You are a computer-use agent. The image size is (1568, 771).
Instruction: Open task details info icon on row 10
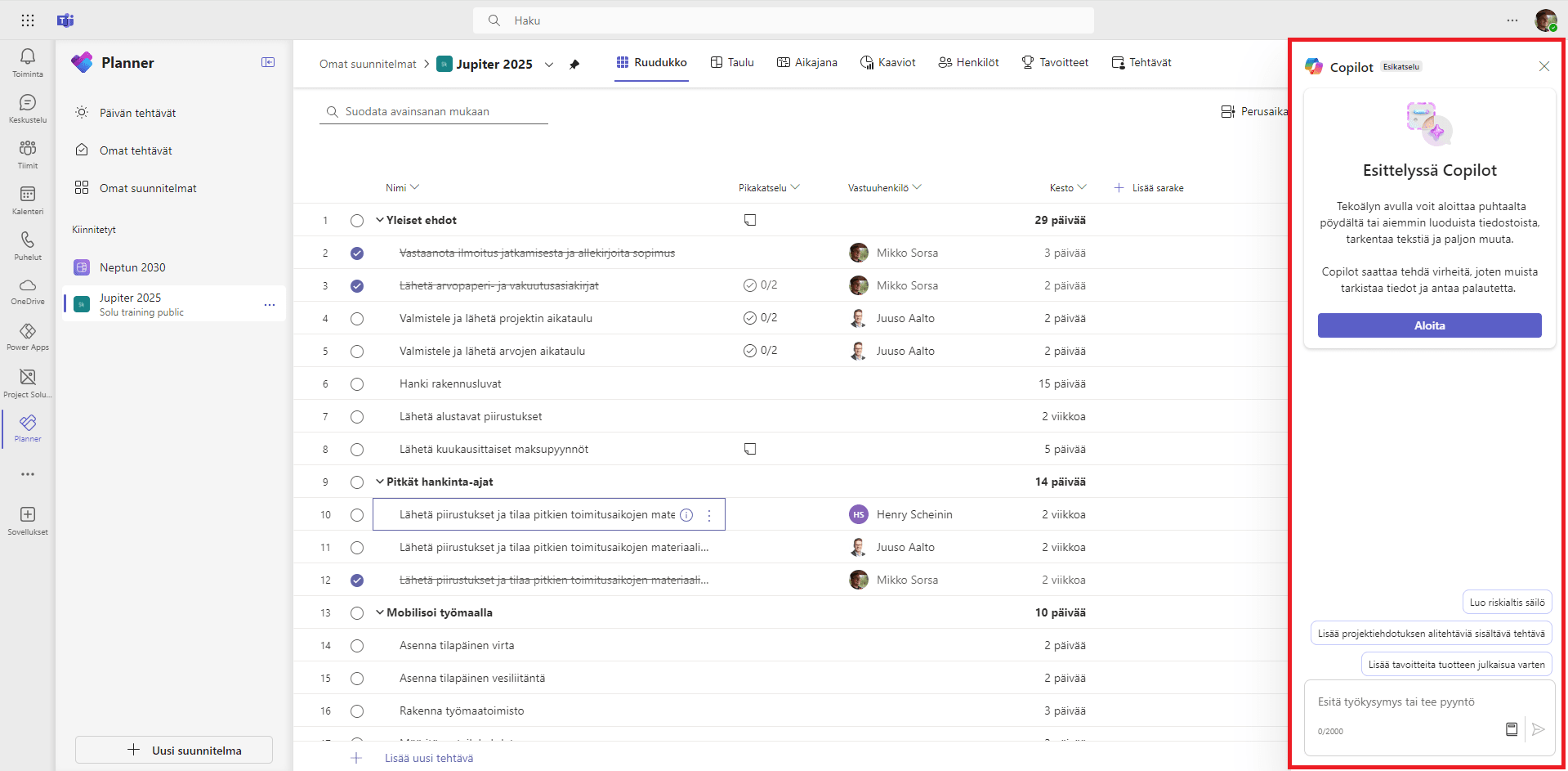(x=686, y=515)
